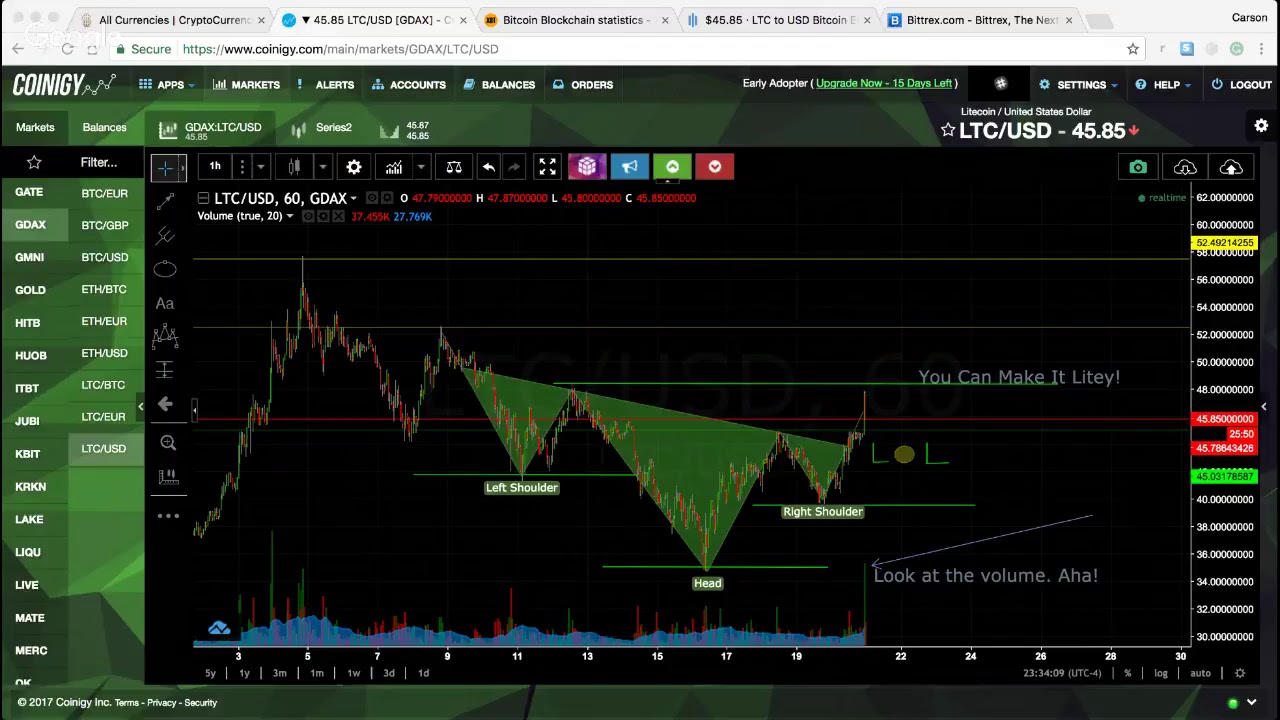Switch to the Balances sidebar tab
1280x720 pixels.
pyautogui.click(x=104, y=127)
